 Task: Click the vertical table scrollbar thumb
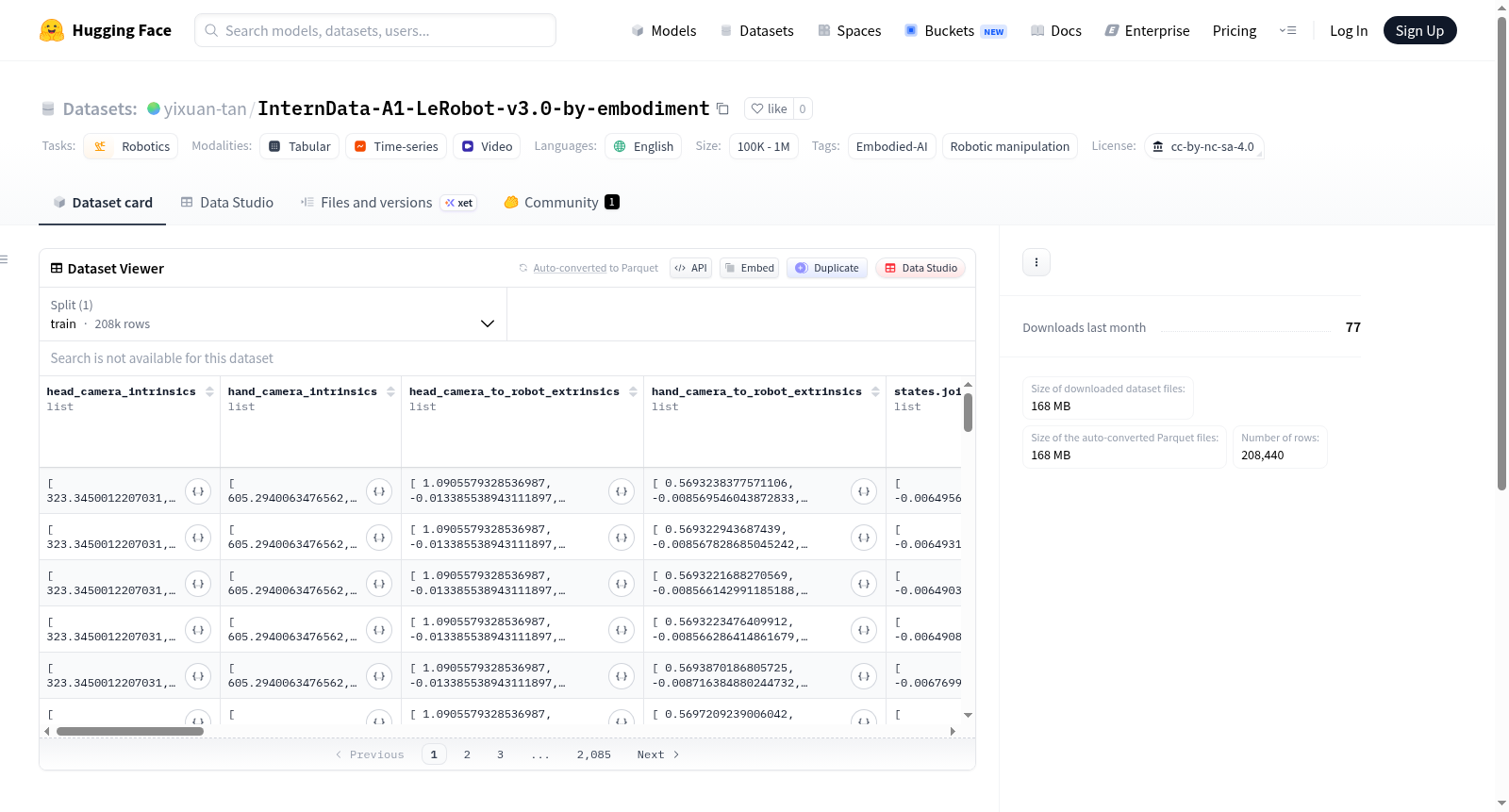click(x=968, y=412)
